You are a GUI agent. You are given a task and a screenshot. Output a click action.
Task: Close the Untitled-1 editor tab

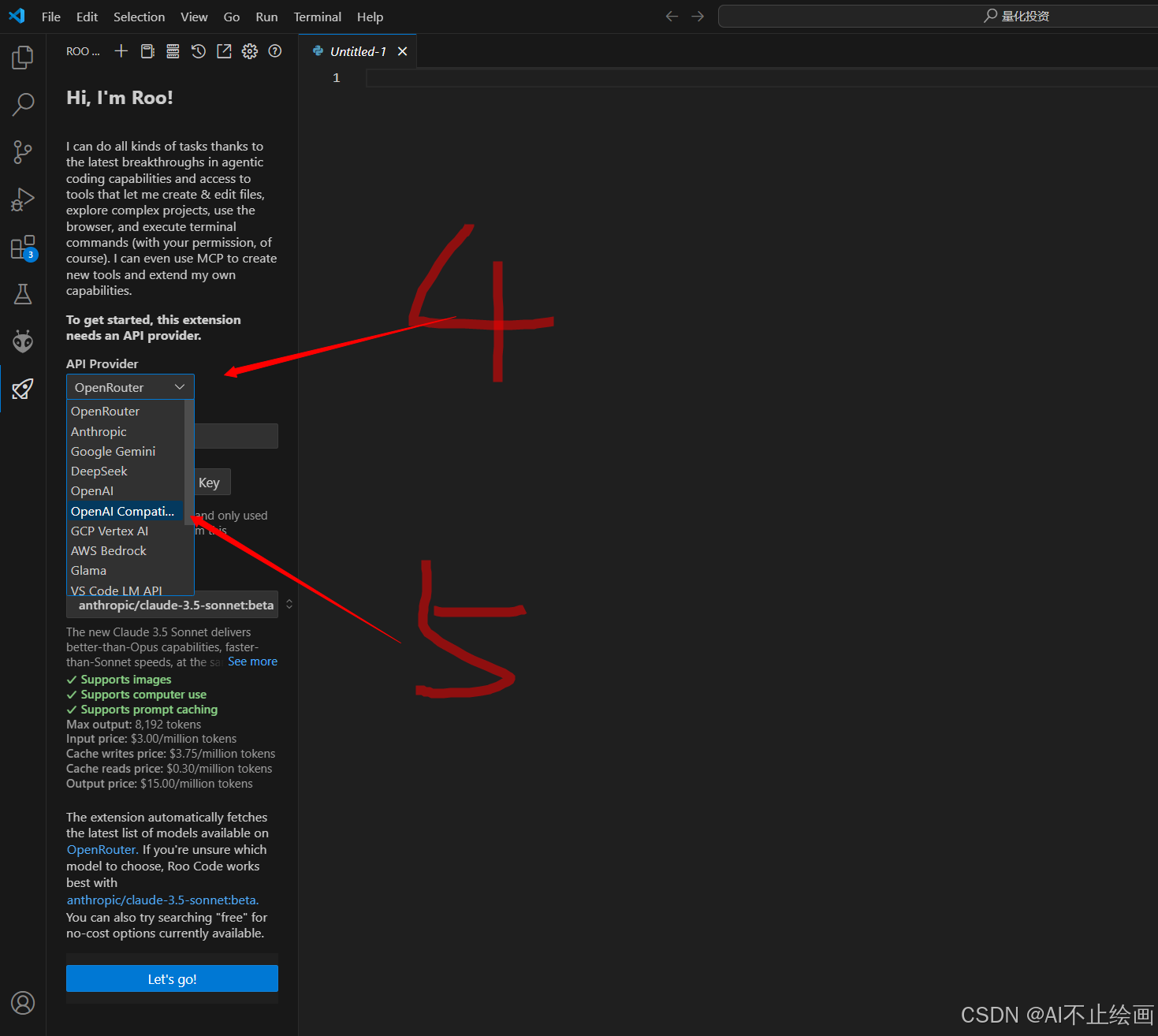[x=402, y=51]
